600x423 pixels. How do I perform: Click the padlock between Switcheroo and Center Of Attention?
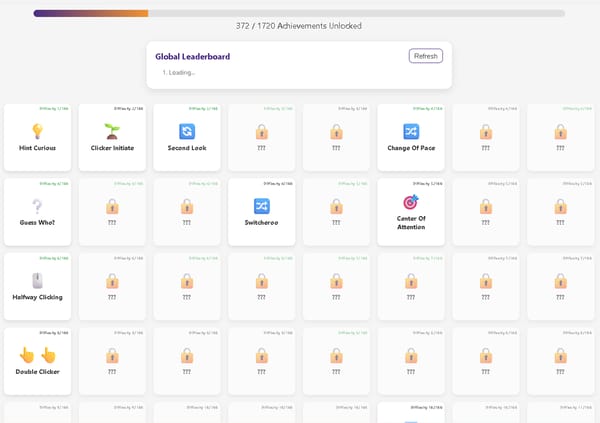(336, 206)
